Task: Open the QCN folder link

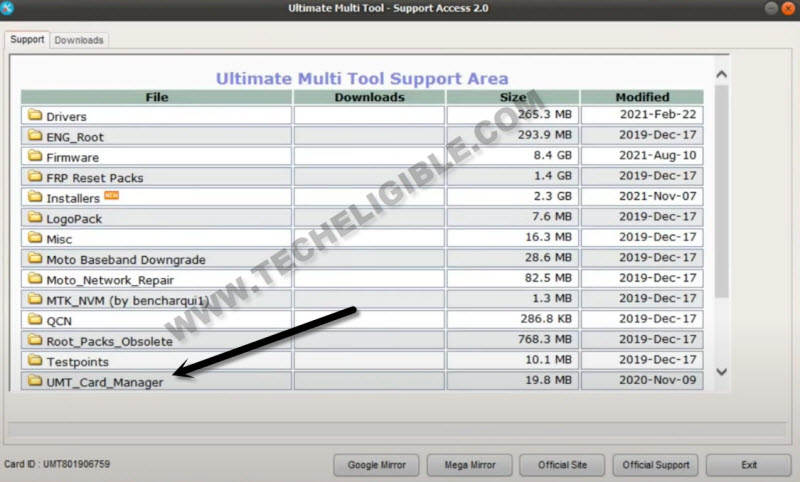Action: 59,321
